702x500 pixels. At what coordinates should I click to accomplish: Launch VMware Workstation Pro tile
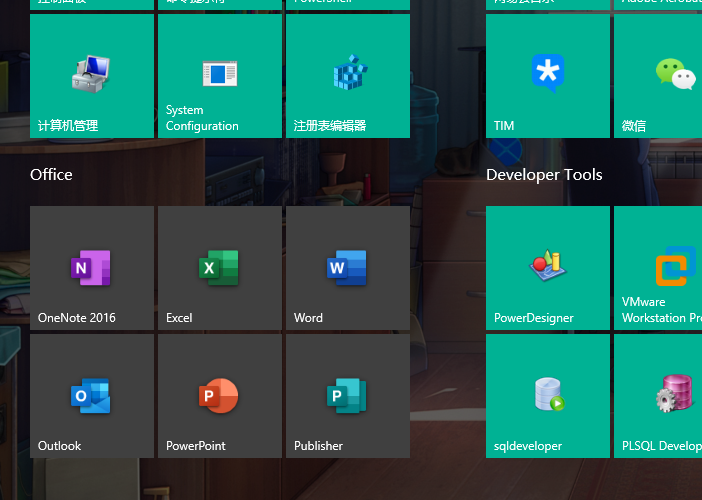(658, 268)
